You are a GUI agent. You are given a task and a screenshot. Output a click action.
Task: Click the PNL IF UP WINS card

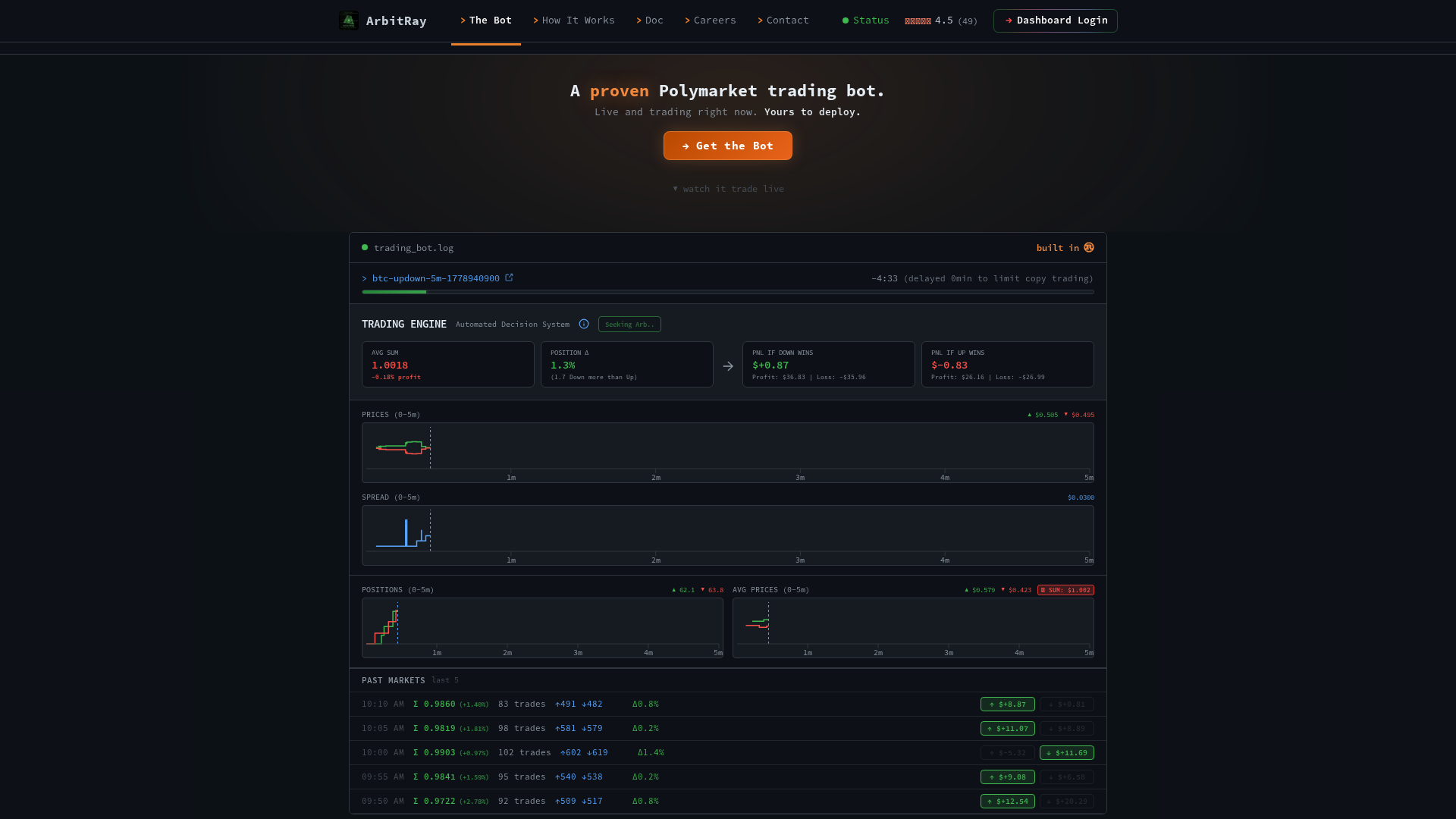click(x=1008, y=364)
